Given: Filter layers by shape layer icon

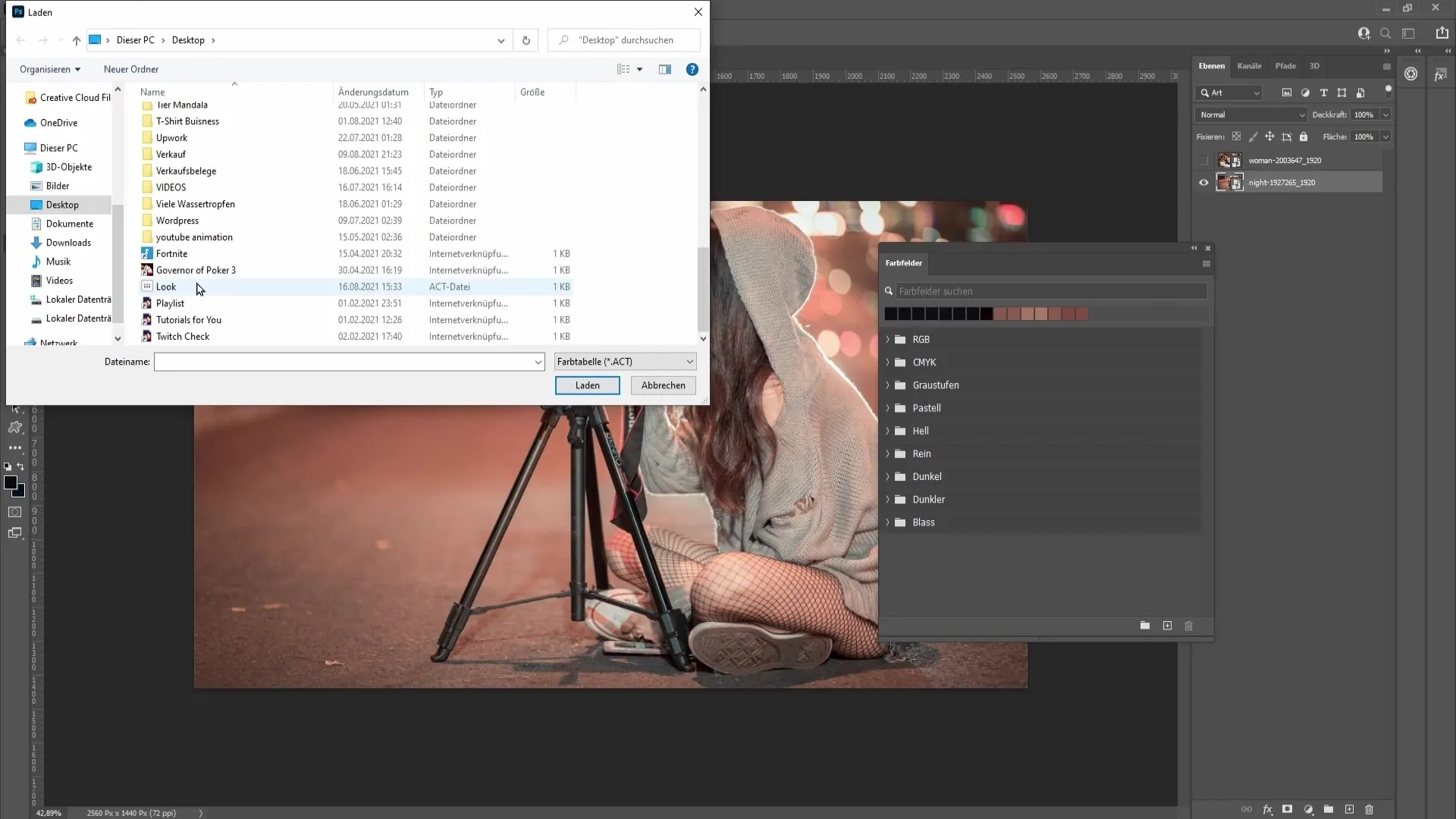Looking at the screenshot, I should coord(1342,93).
